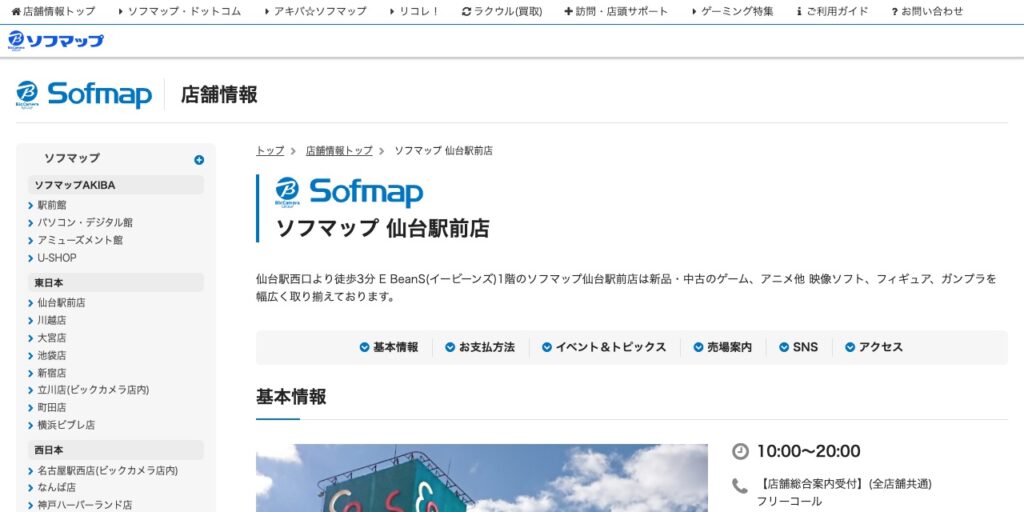Click ソフマップAKIBA sidebar group header

tap(116, 185)
